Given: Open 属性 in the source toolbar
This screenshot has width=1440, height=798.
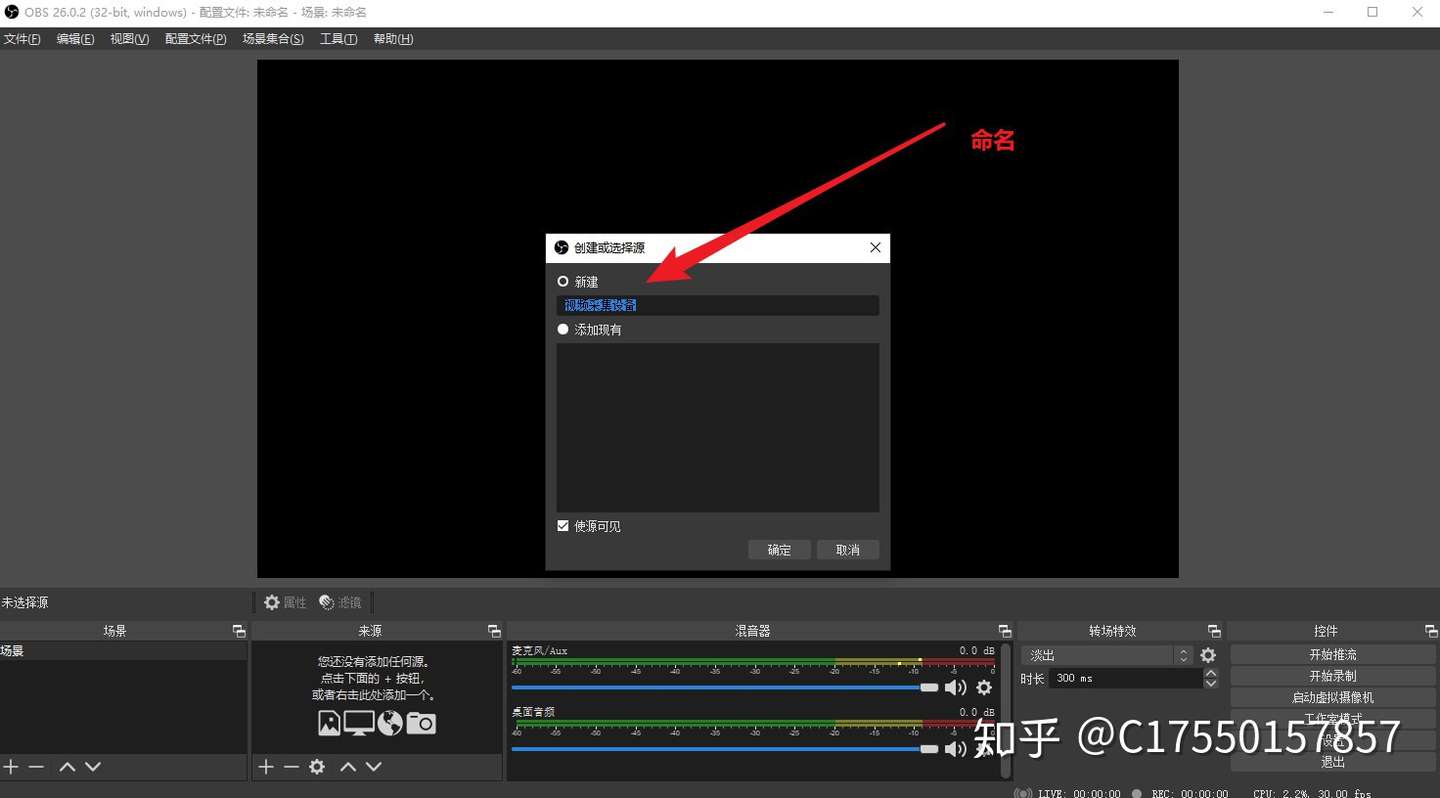Looking at the screenshot, I should pos(285,602).
